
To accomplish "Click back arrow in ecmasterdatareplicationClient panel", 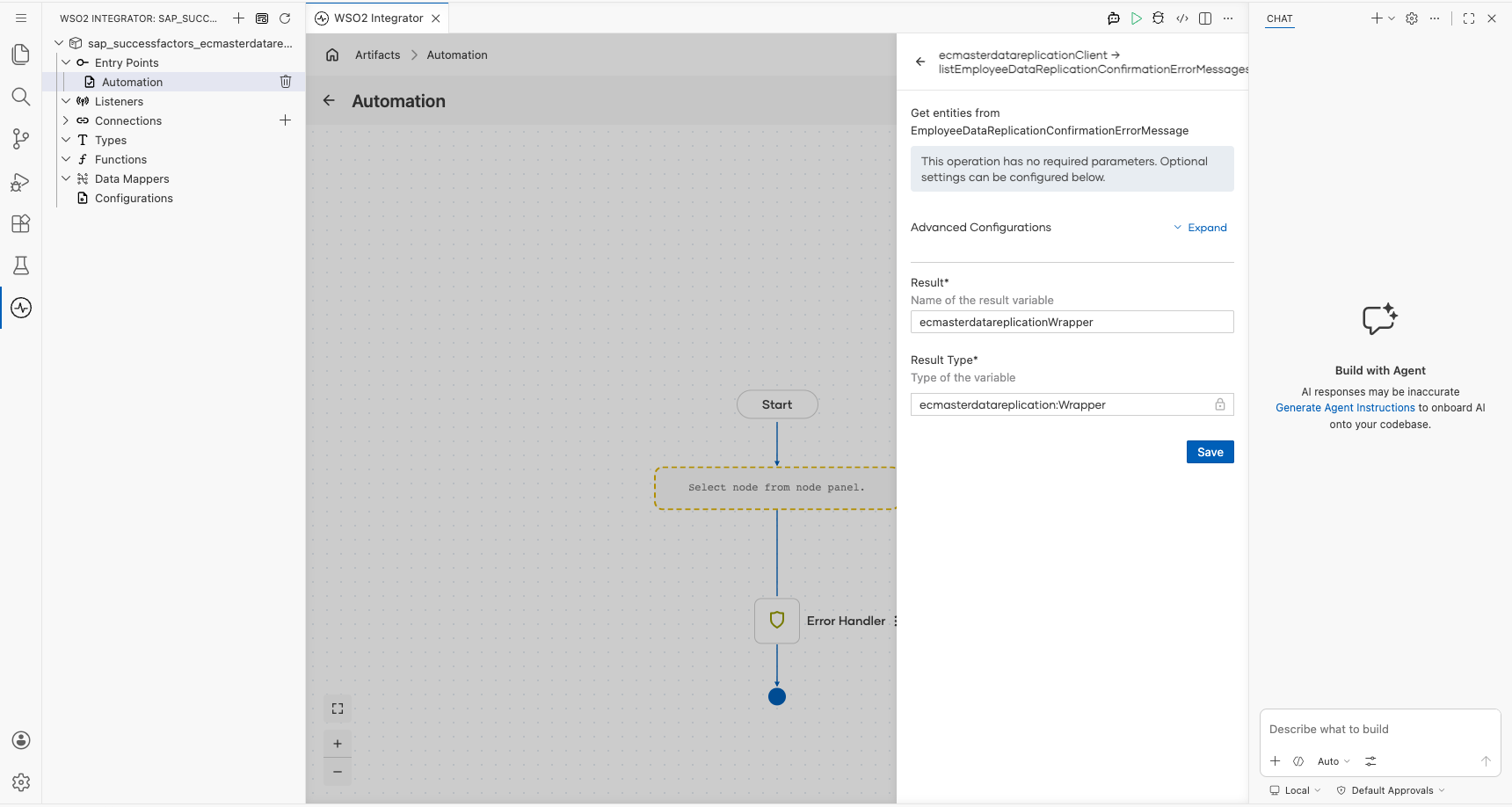I will click(x=920, y=62).
